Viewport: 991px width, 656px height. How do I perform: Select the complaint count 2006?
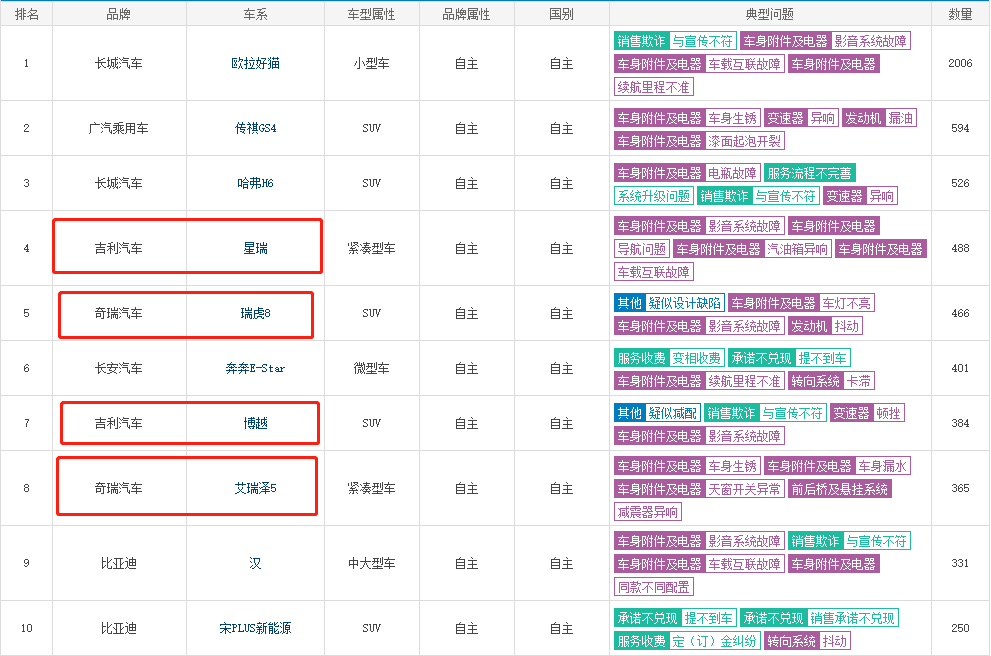960,63
